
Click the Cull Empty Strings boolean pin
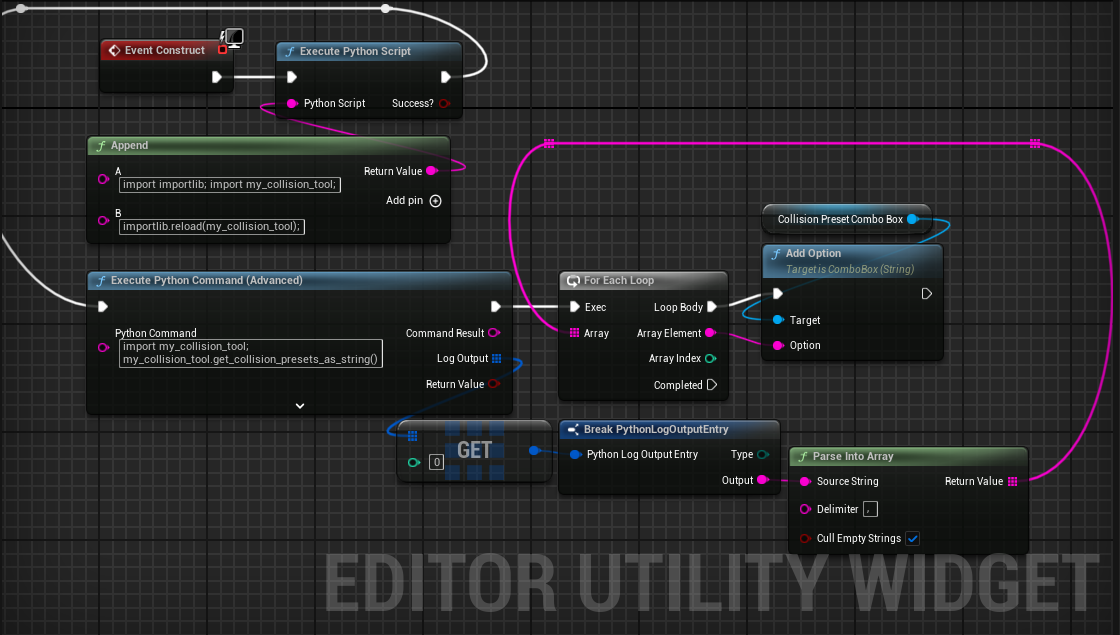(x=805, y=539)
